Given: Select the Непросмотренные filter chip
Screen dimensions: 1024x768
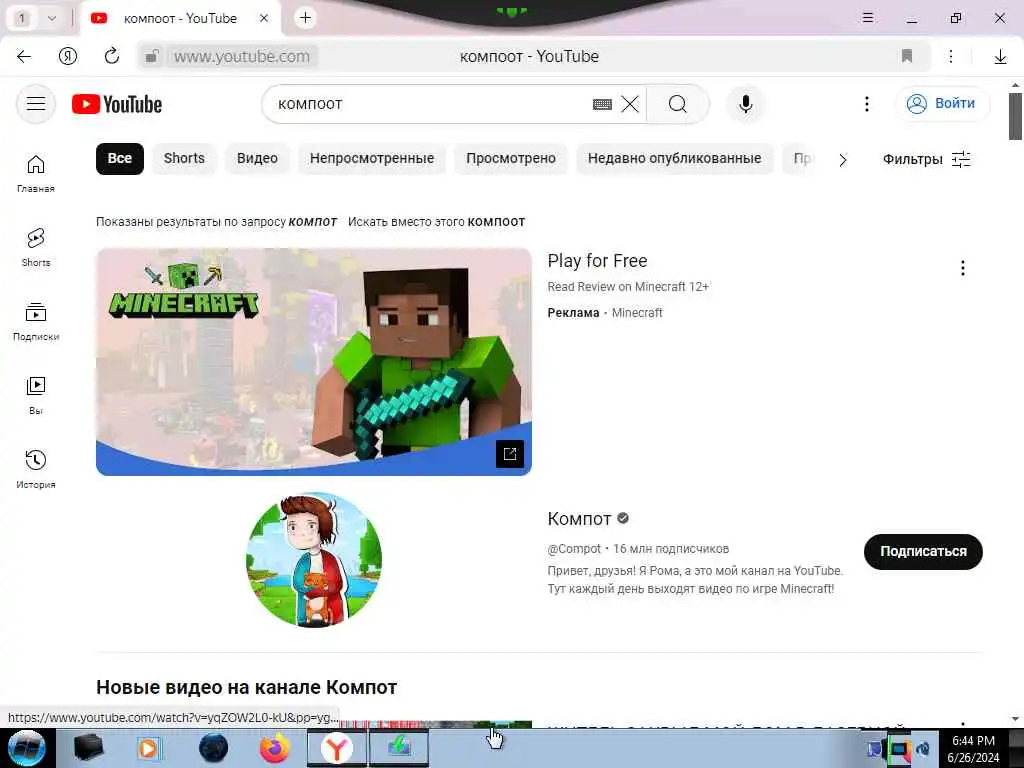Looking at the screenshot, I should (x=372, y=159).
